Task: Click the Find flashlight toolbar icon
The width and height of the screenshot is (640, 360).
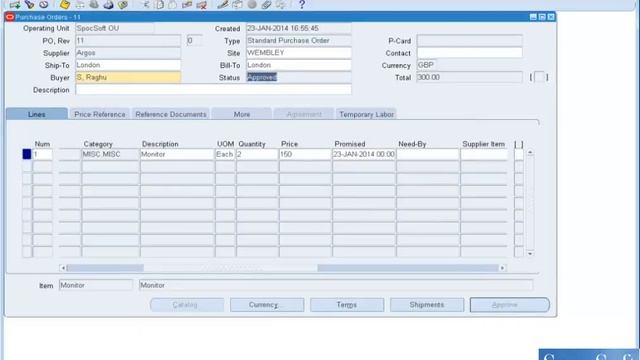Action: point(29,4)
